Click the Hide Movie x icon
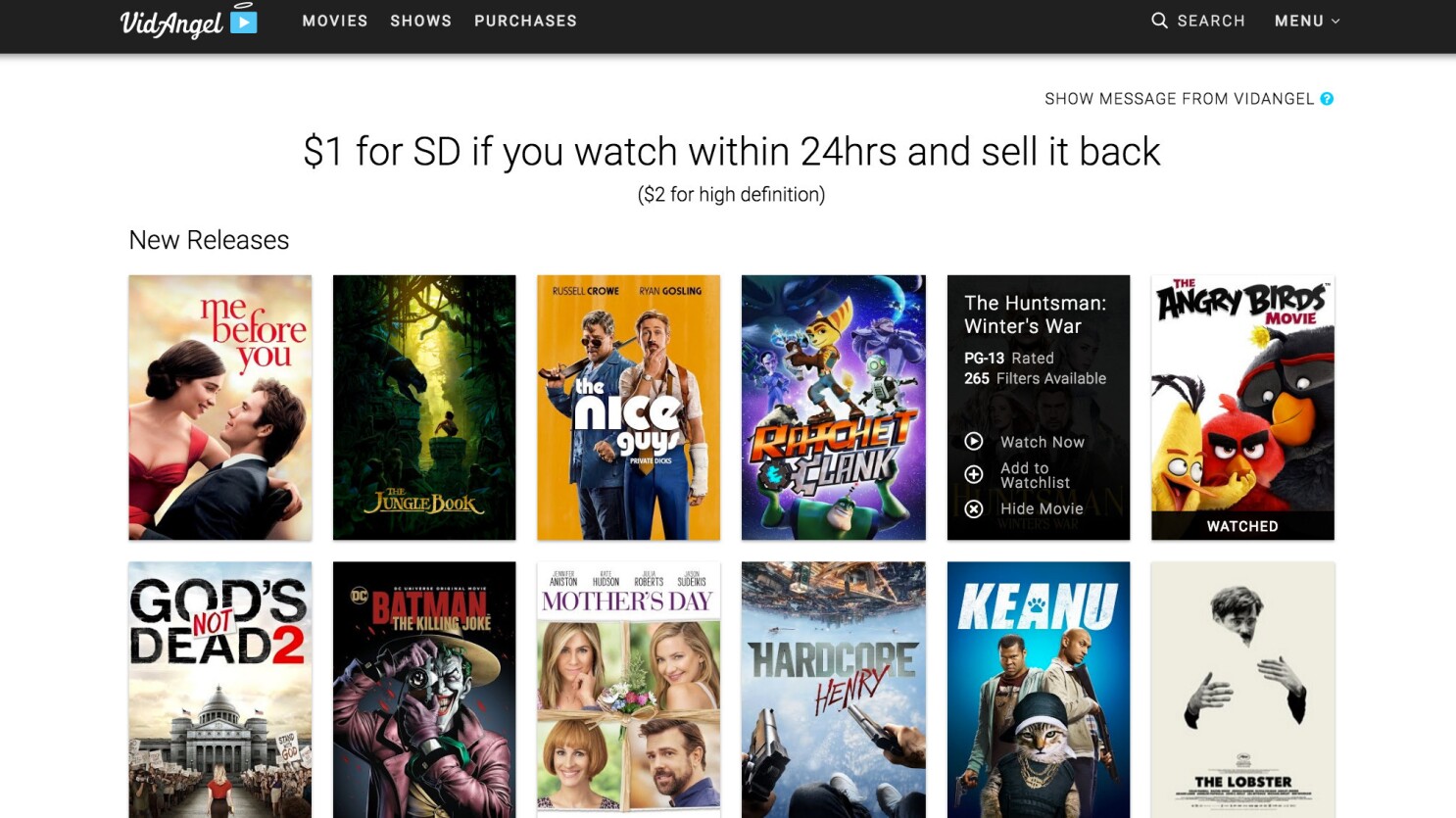Screen dimensions: 1456x818 [x=974, y=509]
